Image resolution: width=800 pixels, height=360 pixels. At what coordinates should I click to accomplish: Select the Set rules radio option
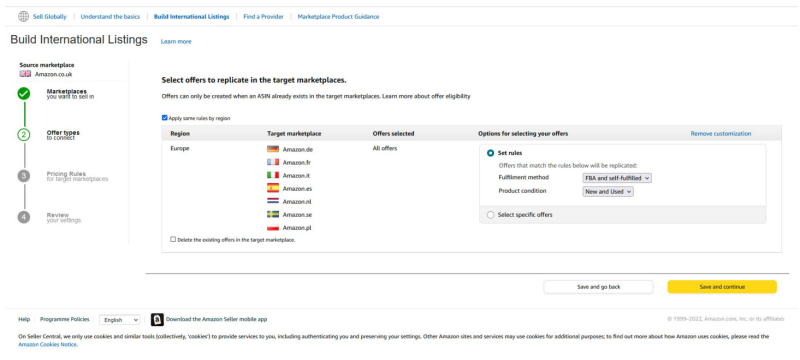[x=491, y=153]
